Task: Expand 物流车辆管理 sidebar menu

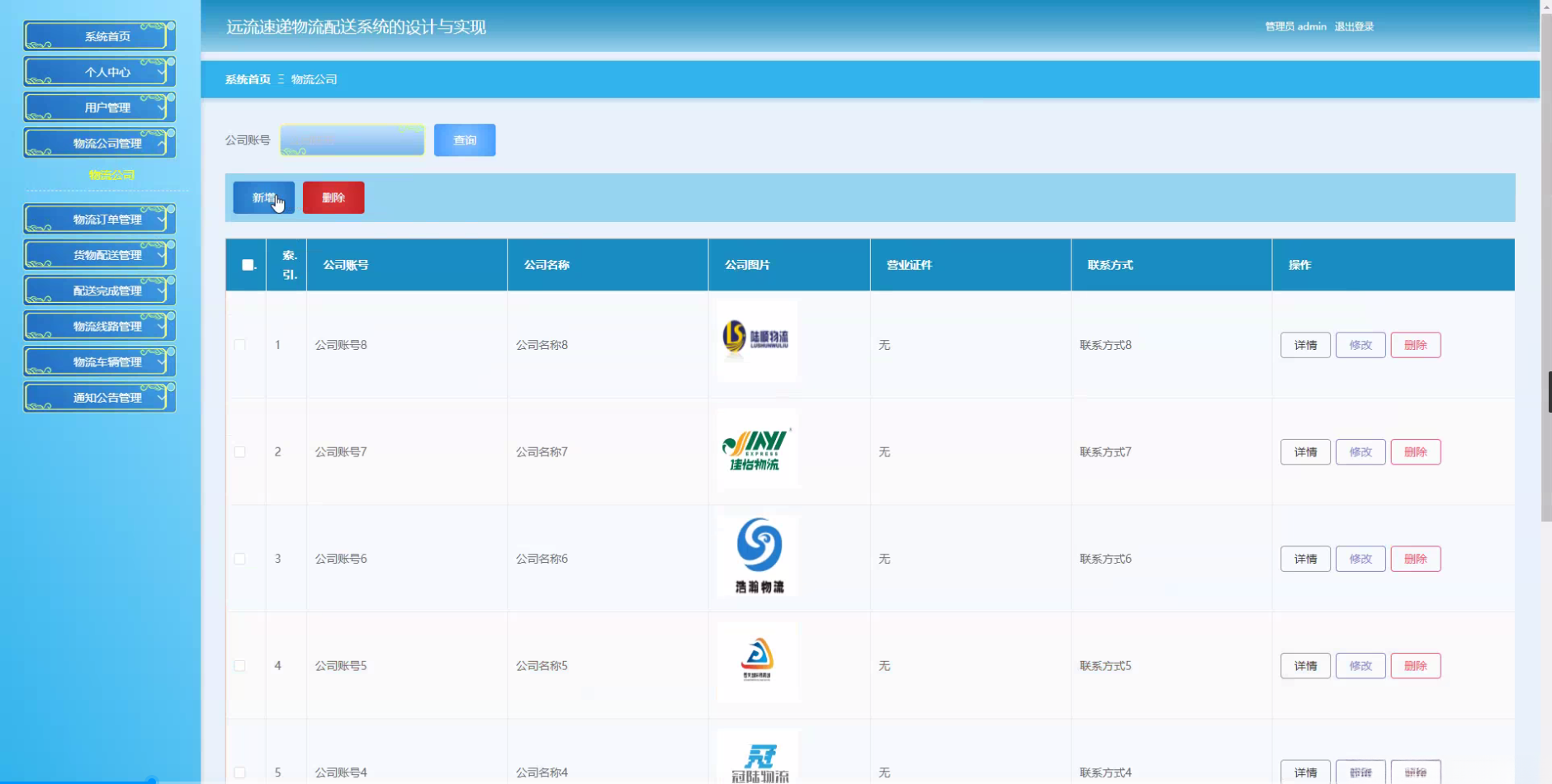Action: click(100, 361)
